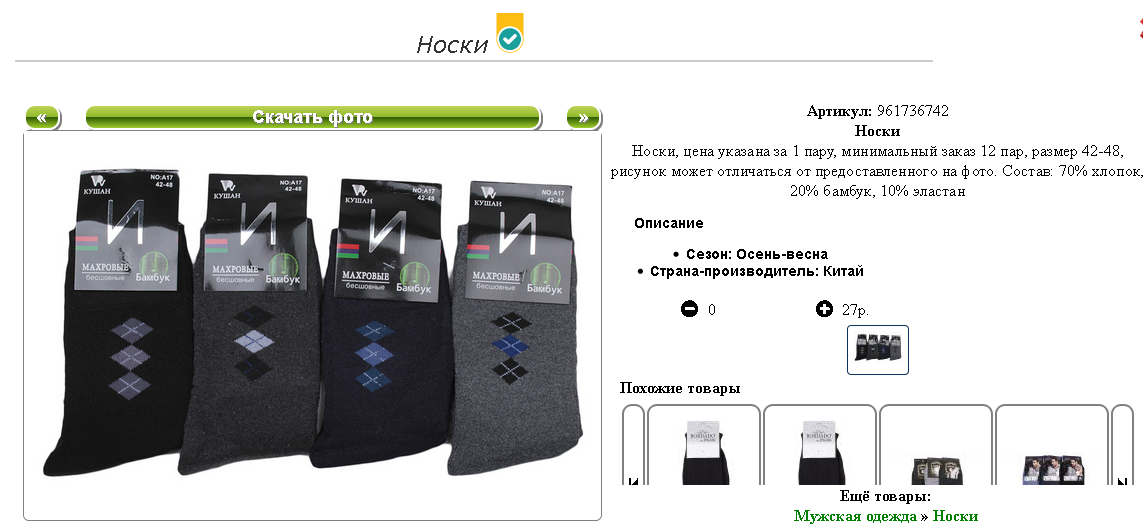Click the article number 961736742
Viewport: 1143px width, 524px height.
coord(913,111)
